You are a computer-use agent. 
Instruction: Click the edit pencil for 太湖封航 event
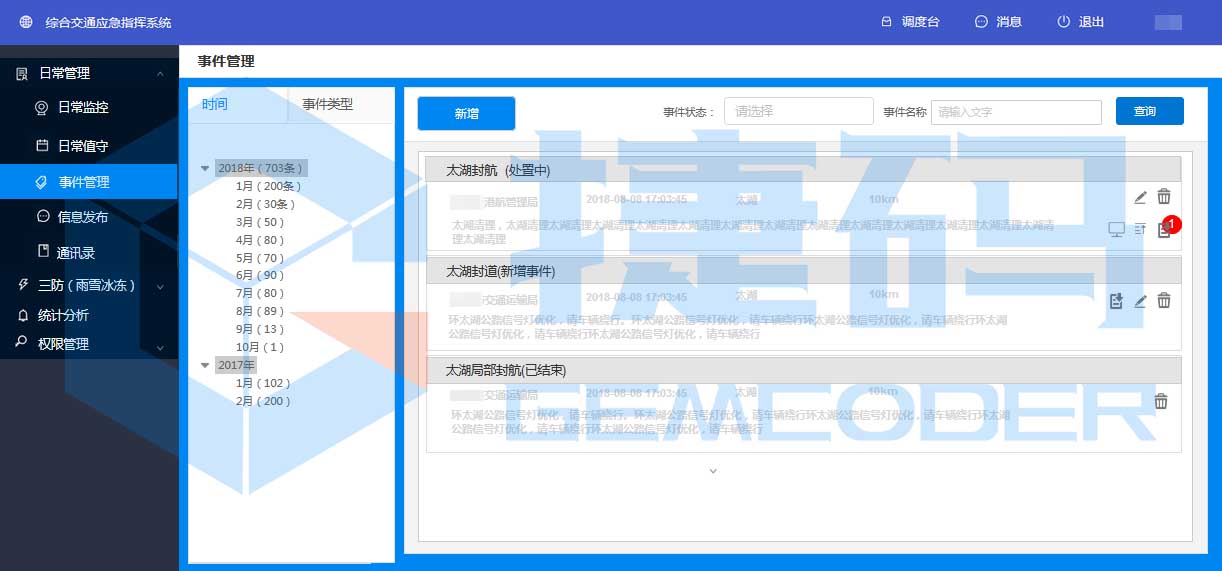pyautogui.click(x=1140, y=197)
